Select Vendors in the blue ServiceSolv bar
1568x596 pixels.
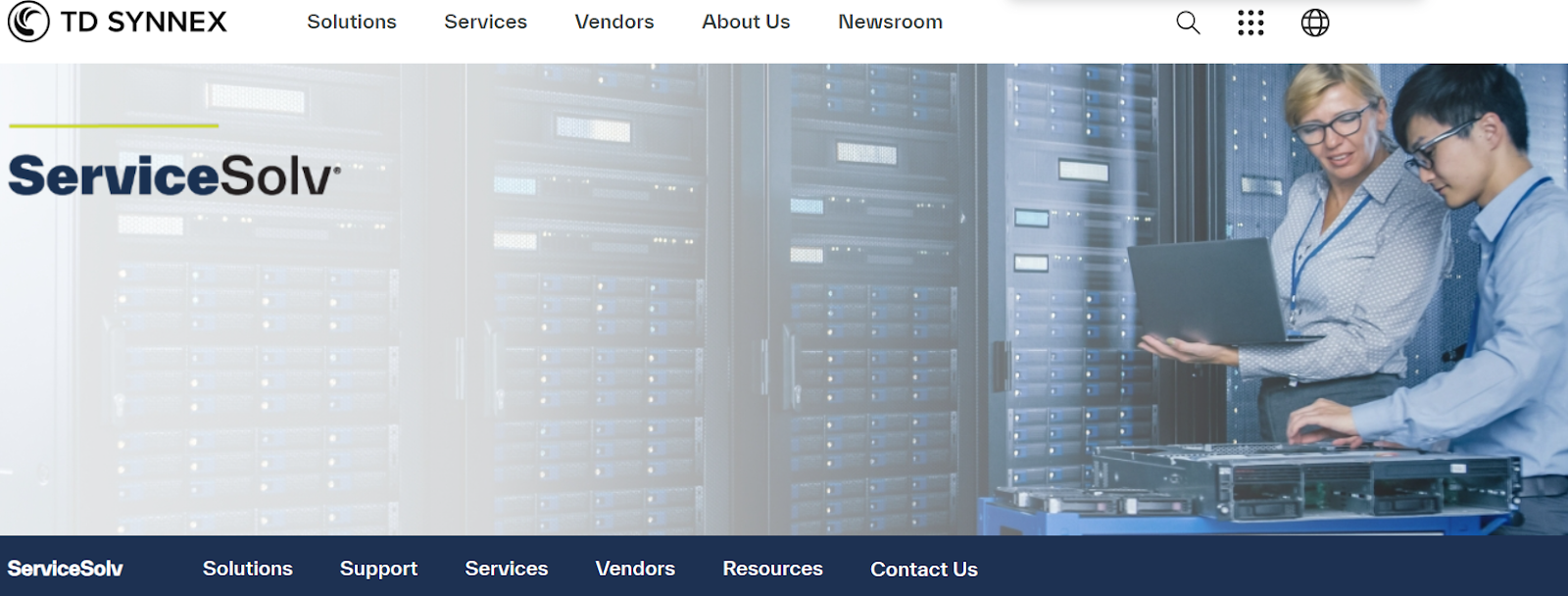tap(635, 569)
